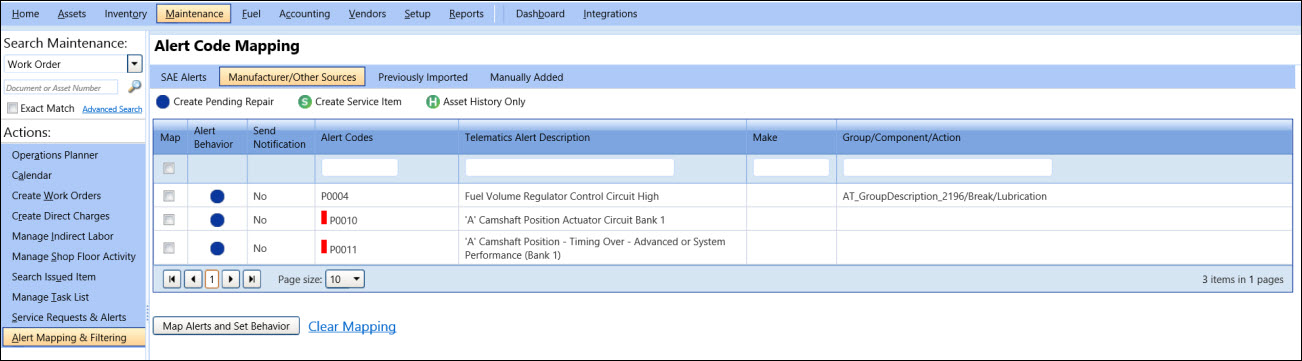Image resolution: width=1302 pixels, height=361 pixels.
Task: Check the Map box for P0004 row
Action: [x=169, y=196]
